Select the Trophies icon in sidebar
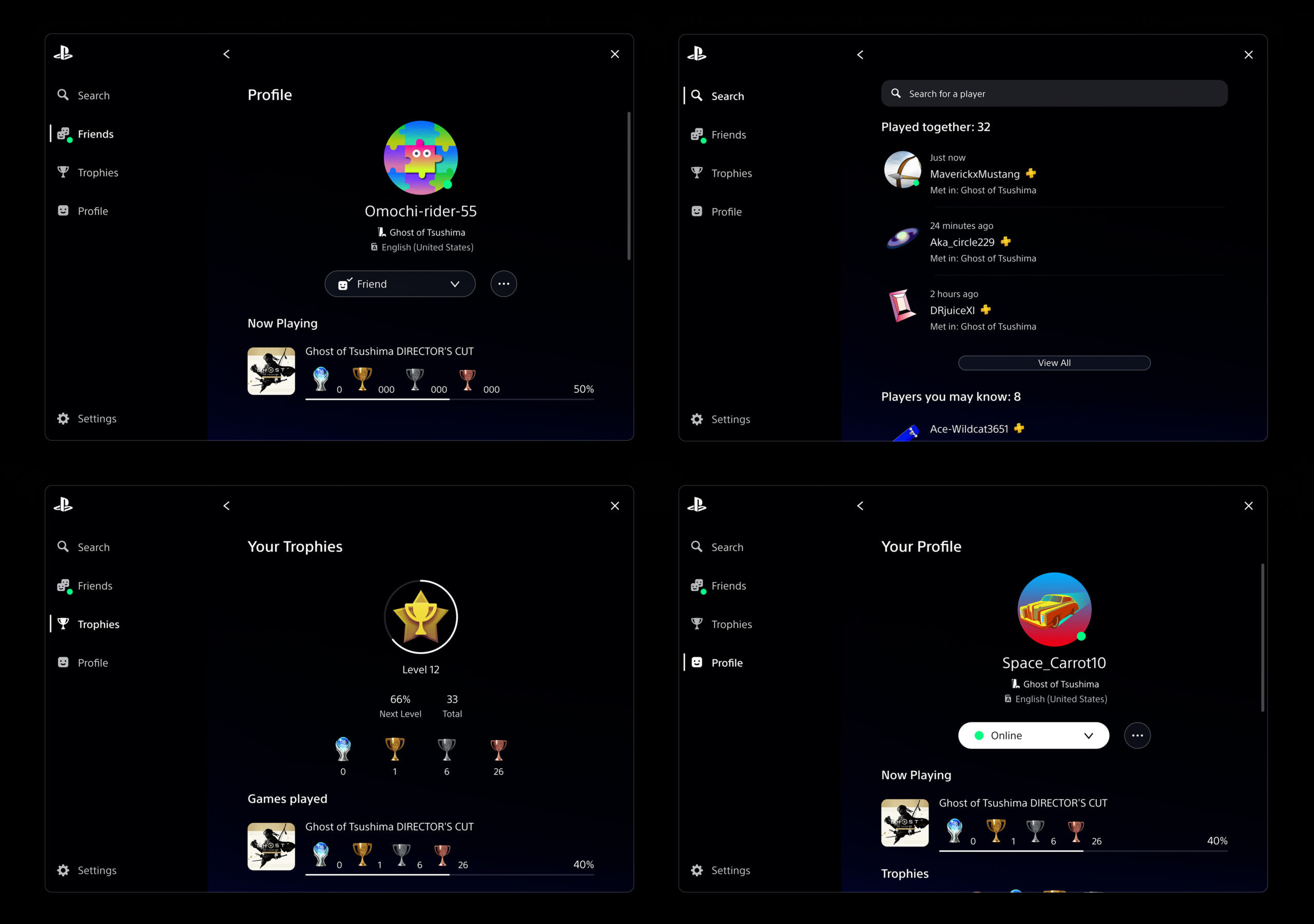 pos(64,171)
